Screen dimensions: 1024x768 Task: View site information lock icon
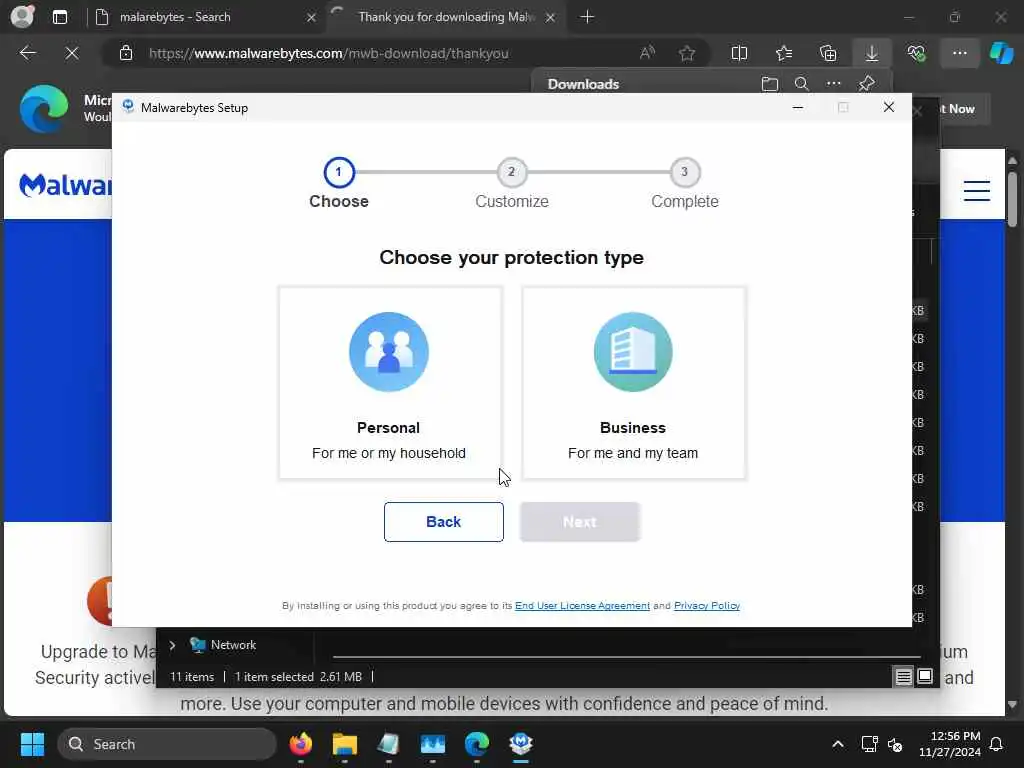pyautogui.click(x=126, y=54)
